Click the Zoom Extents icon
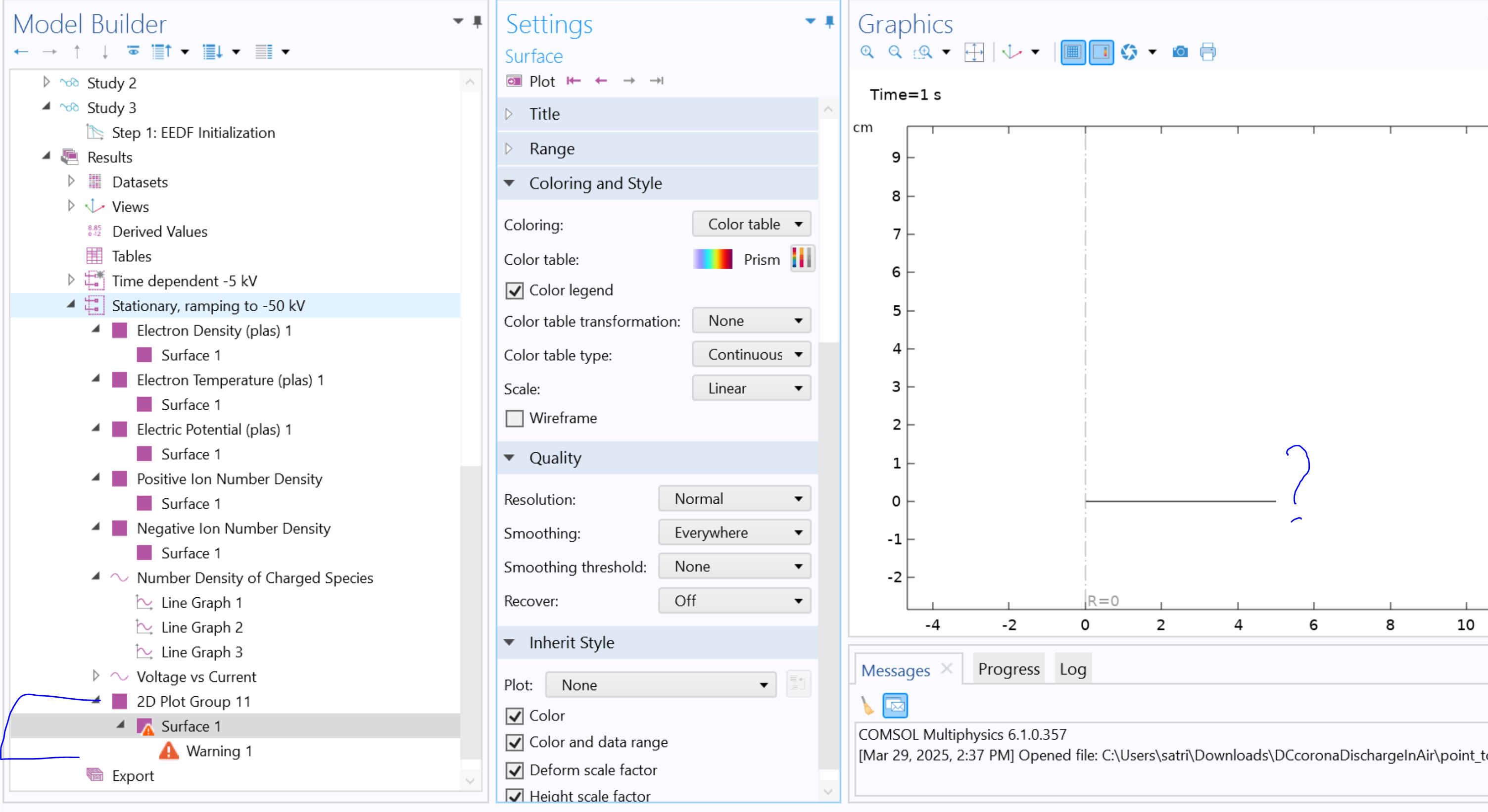 [974, 52]
